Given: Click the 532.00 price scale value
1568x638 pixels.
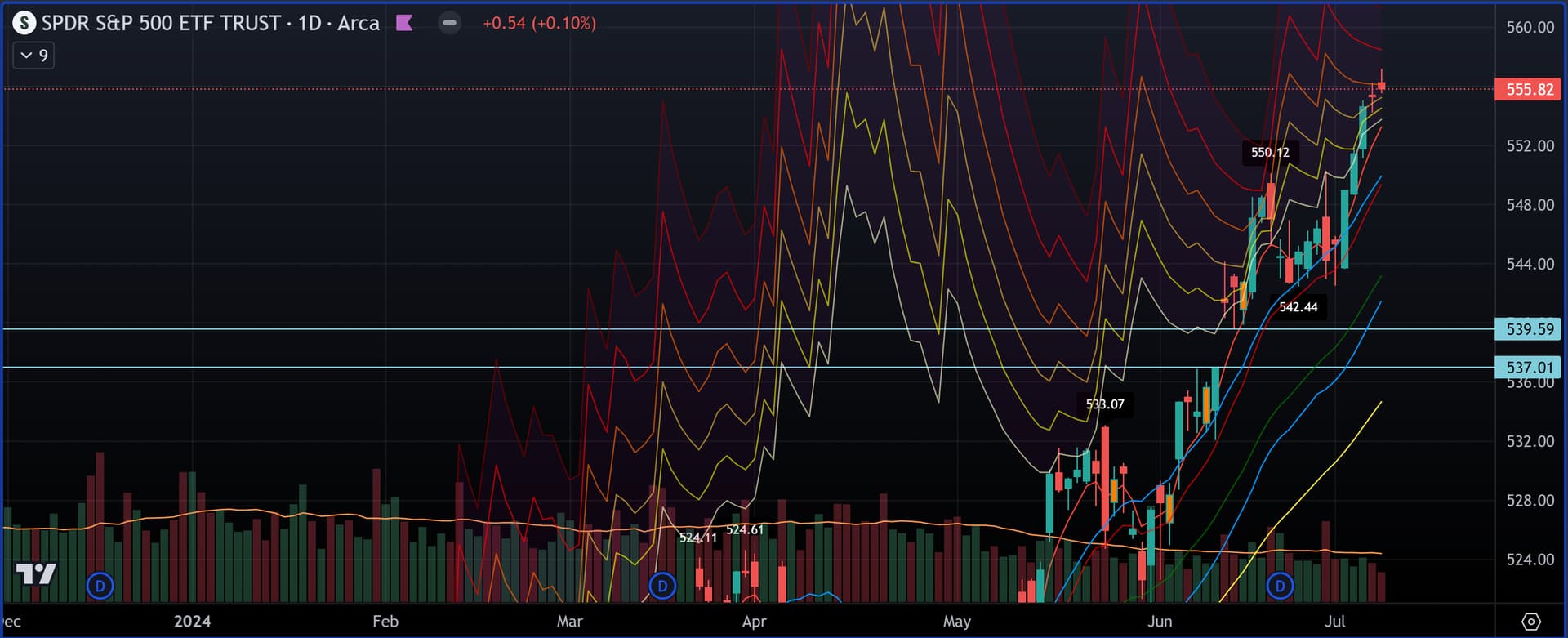Looking at the screenshot, I should (1530, 441).
